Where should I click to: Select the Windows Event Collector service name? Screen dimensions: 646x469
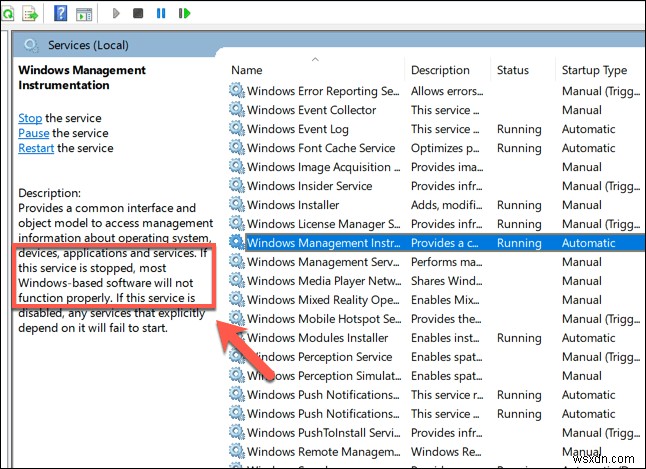[311, 110]
